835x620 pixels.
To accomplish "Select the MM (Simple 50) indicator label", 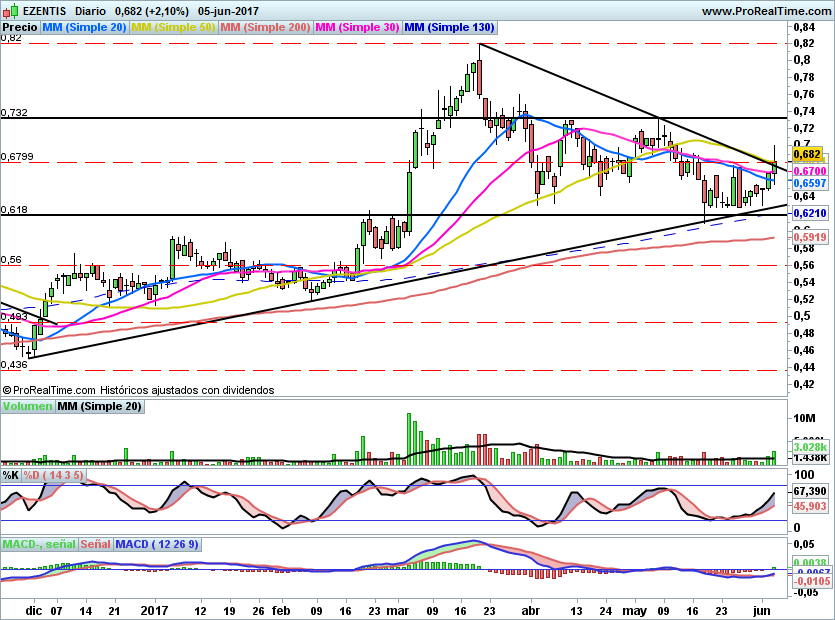I will click(173, 27).
